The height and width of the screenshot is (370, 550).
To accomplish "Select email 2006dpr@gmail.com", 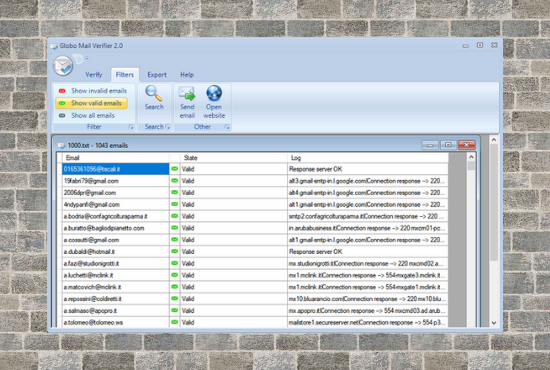I will tap(116, 193).
